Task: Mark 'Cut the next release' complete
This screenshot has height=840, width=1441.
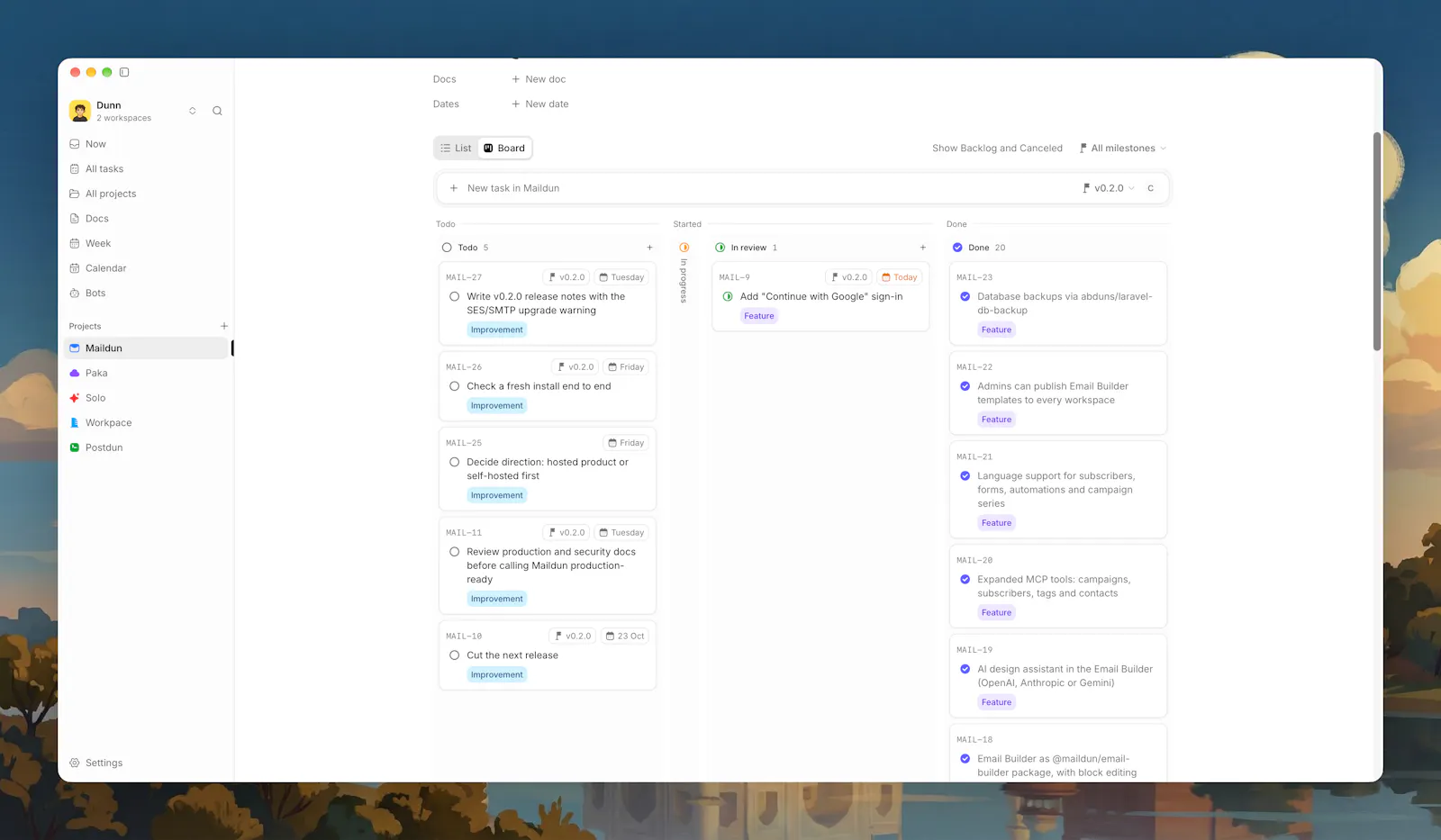Action: click(455, 655)
